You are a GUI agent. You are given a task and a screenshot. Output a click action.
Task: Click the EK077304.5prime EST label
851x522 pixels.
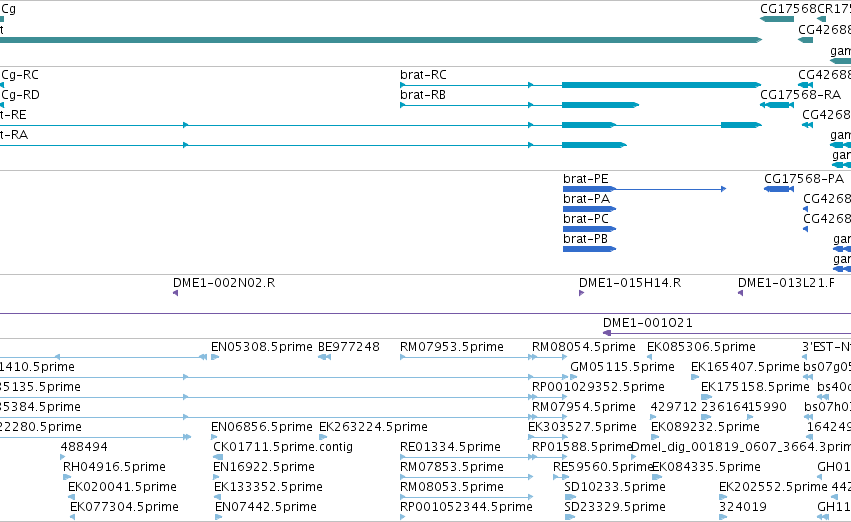pos(124,507)
